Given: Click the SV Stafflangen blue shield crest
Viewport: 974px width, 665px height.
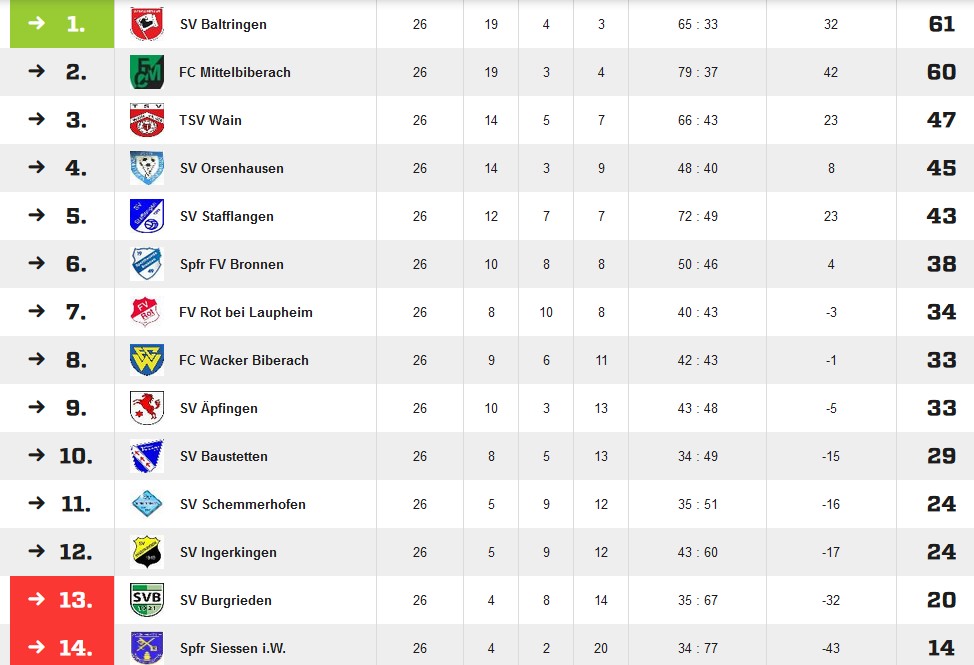Looking at the screenshot, I should (147, 216).
